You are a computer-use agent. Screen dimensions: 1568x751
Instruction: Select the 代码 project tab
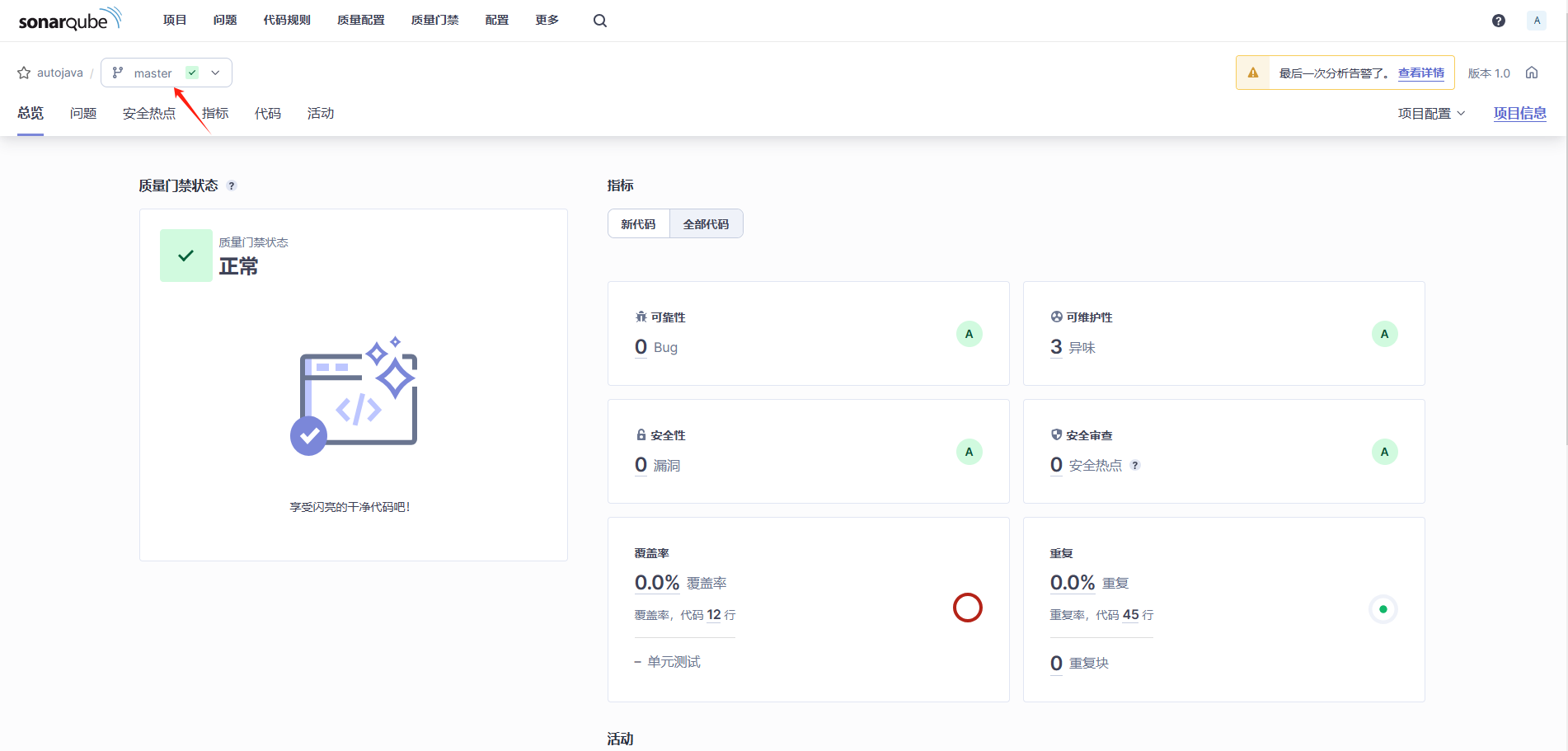268,114
